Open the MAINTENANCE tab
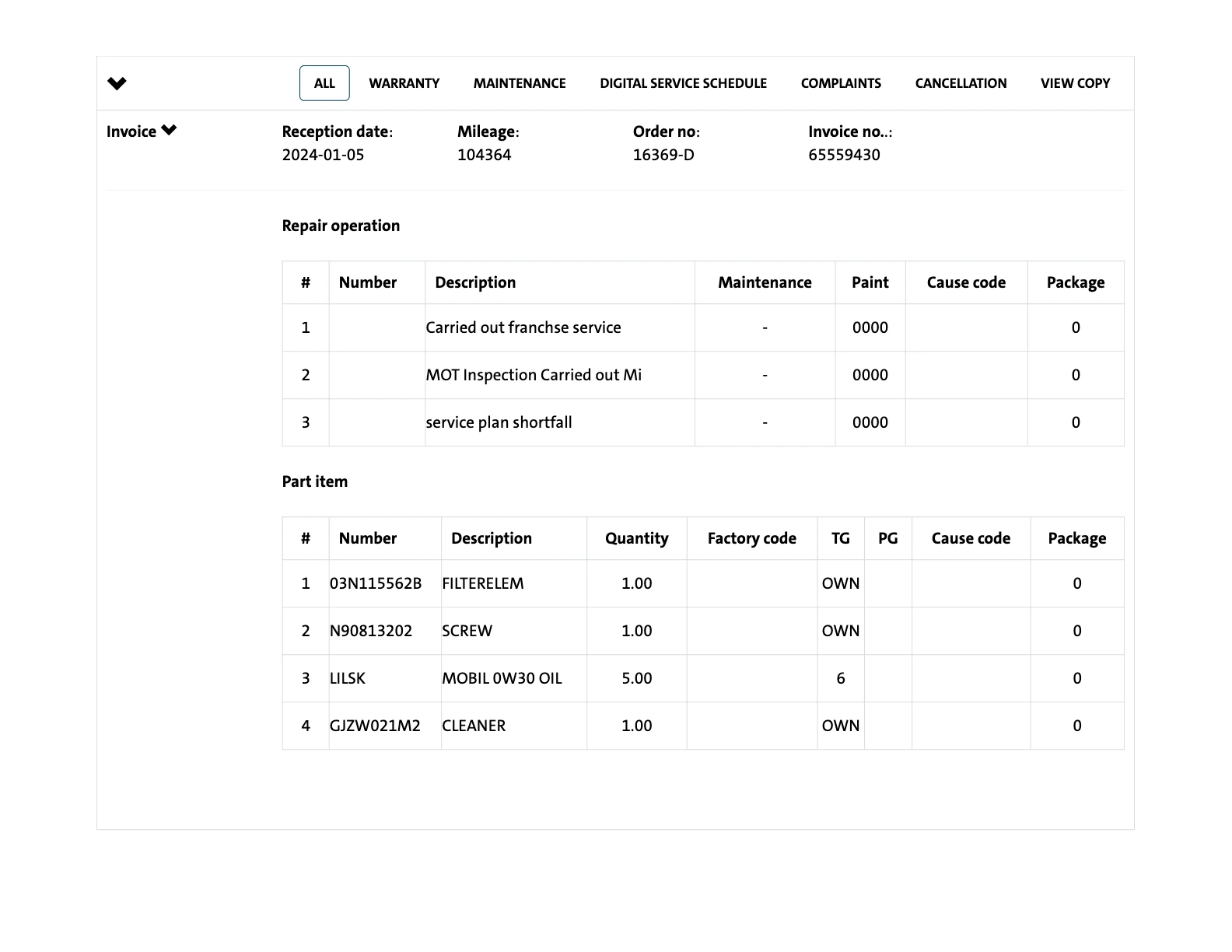The image size is (1232, 952). point(520,83)
